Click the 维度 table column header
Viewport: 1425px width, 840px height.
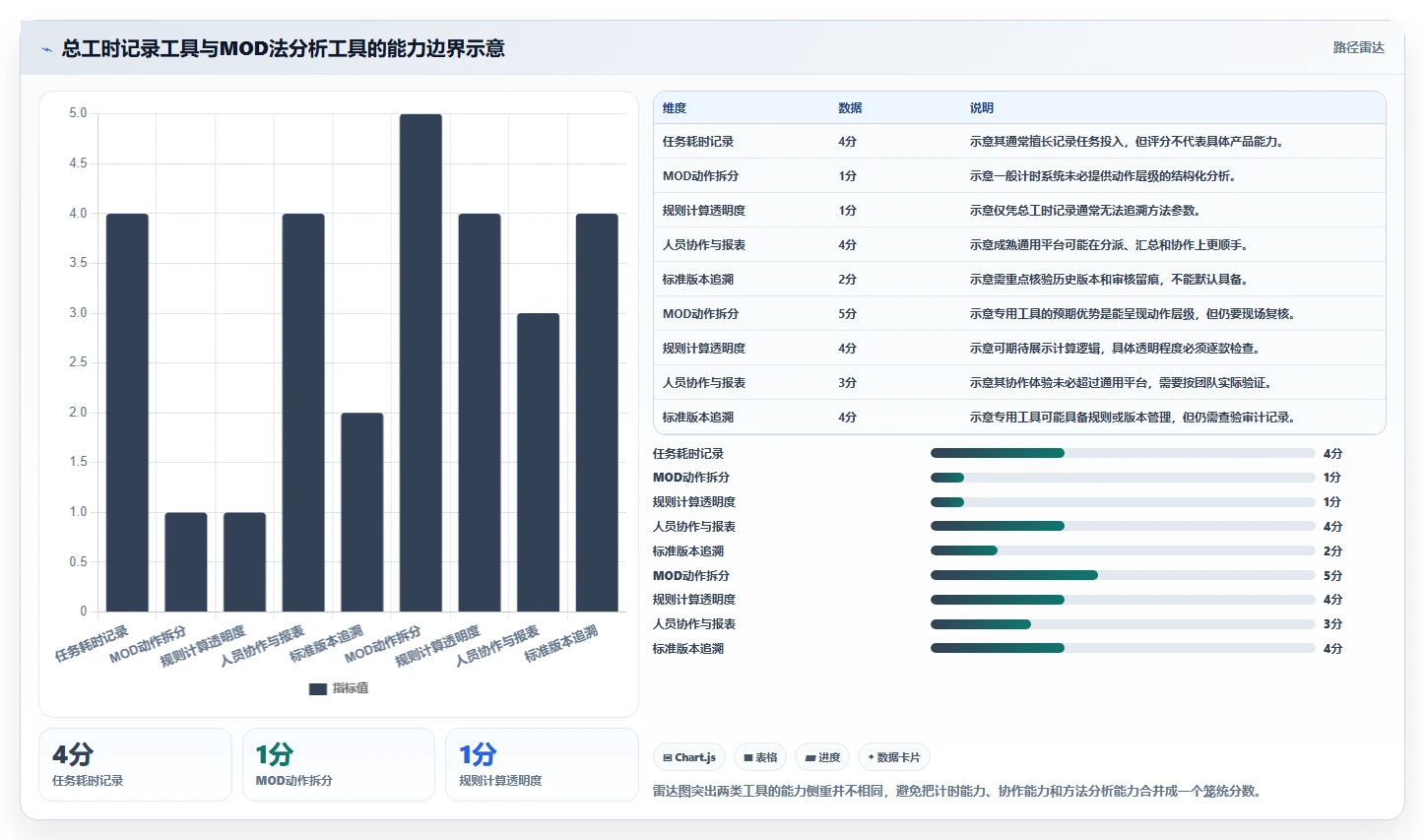click(x=675, y=108)
